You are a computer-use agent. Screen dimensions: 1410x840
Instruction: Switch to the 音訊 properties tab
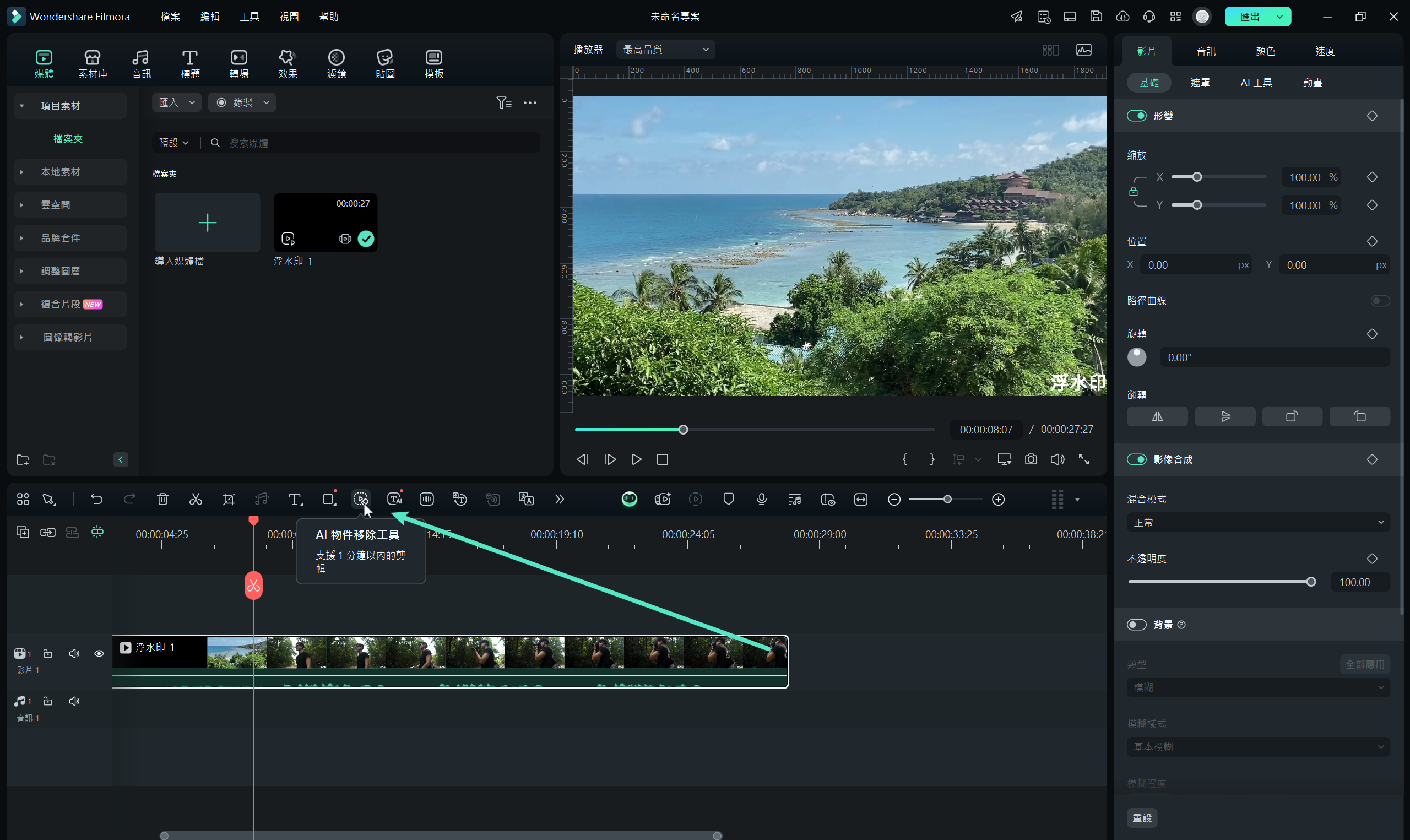point(1206,51)
